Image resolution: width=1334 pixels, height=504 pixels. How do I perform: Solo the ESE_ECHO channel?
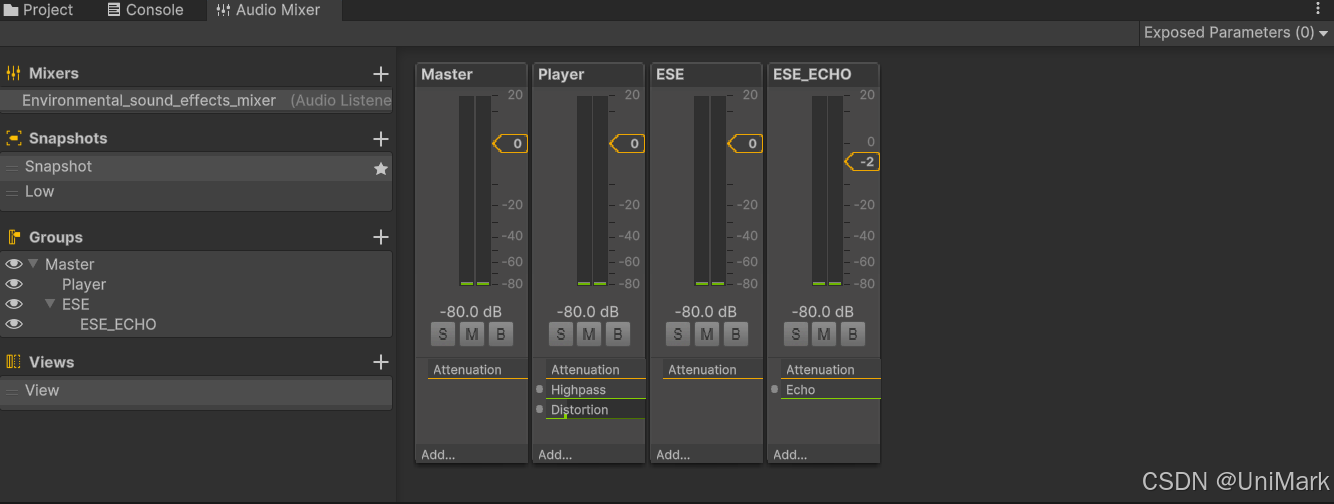(795, 334)
